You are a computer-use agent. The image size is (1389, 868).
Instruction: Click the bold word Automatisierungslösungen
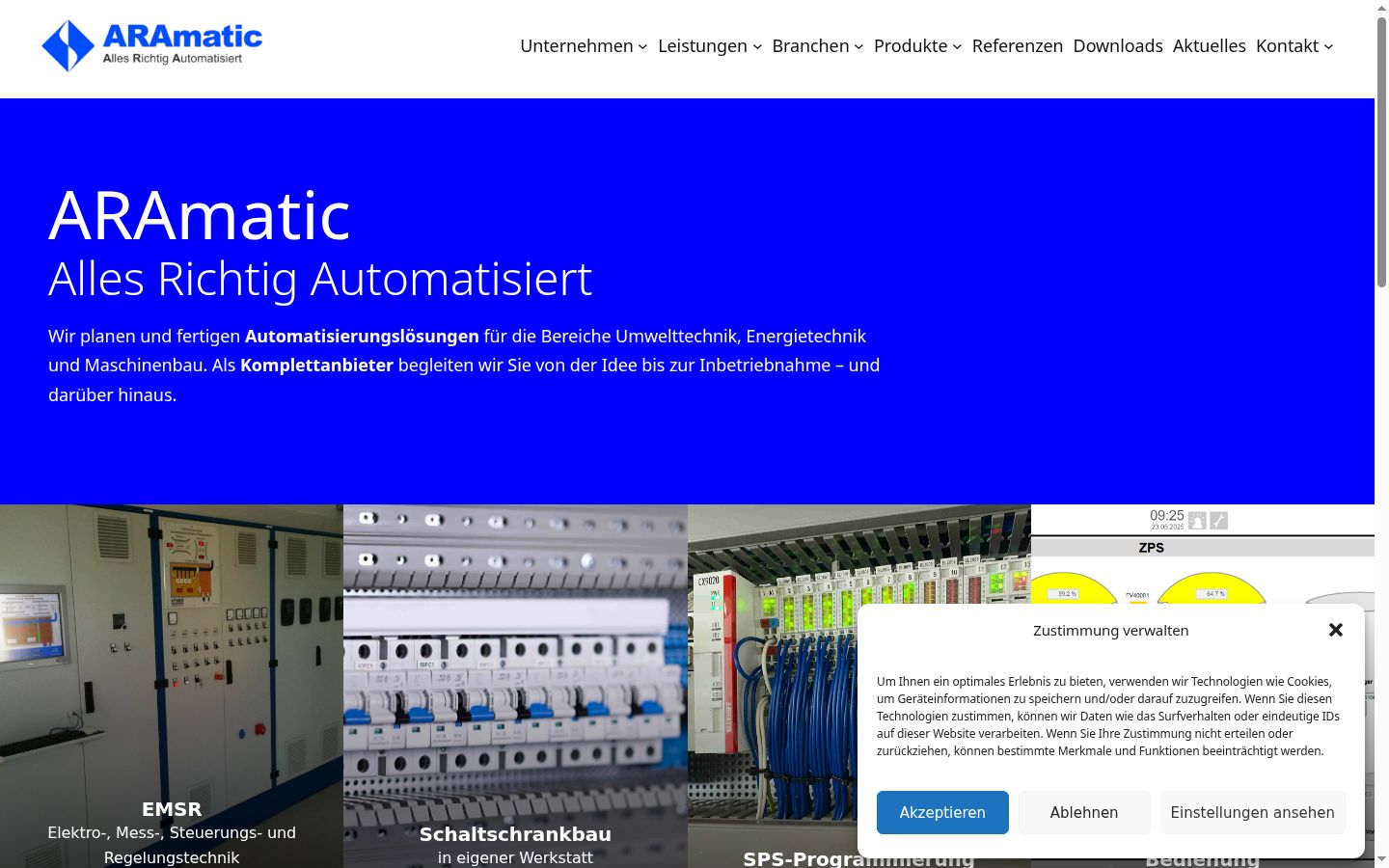coord(362,337)
